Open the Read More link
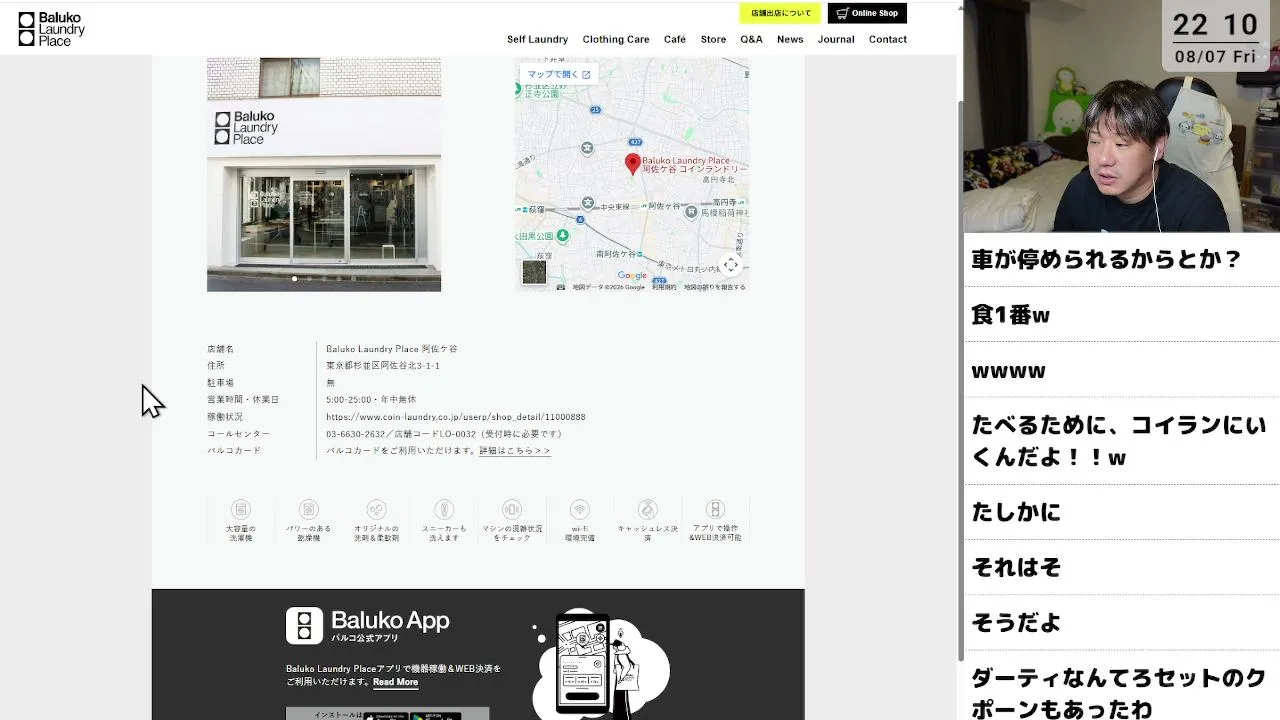1280x720 pixels. [395, 682]
